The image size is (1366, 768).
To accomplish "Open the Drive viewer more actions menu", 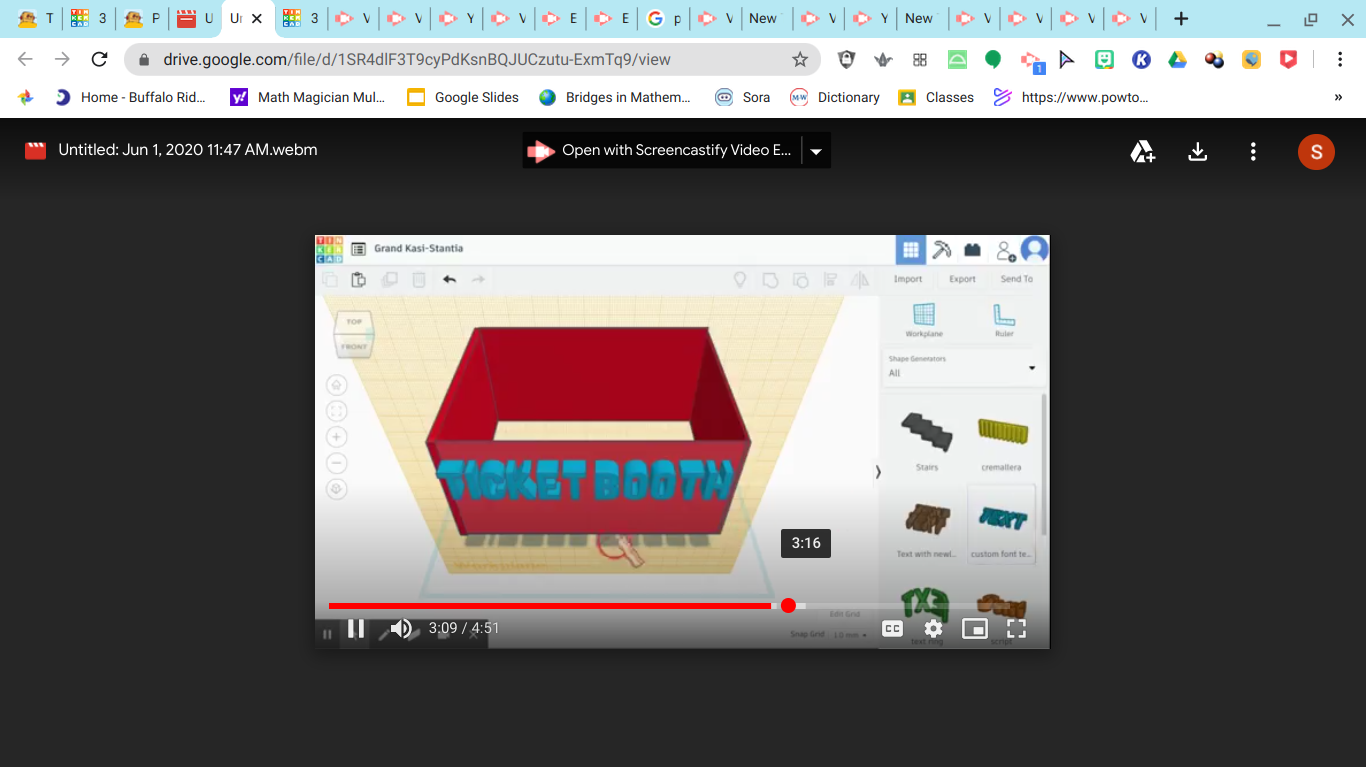I will [x=1253, y=151].
